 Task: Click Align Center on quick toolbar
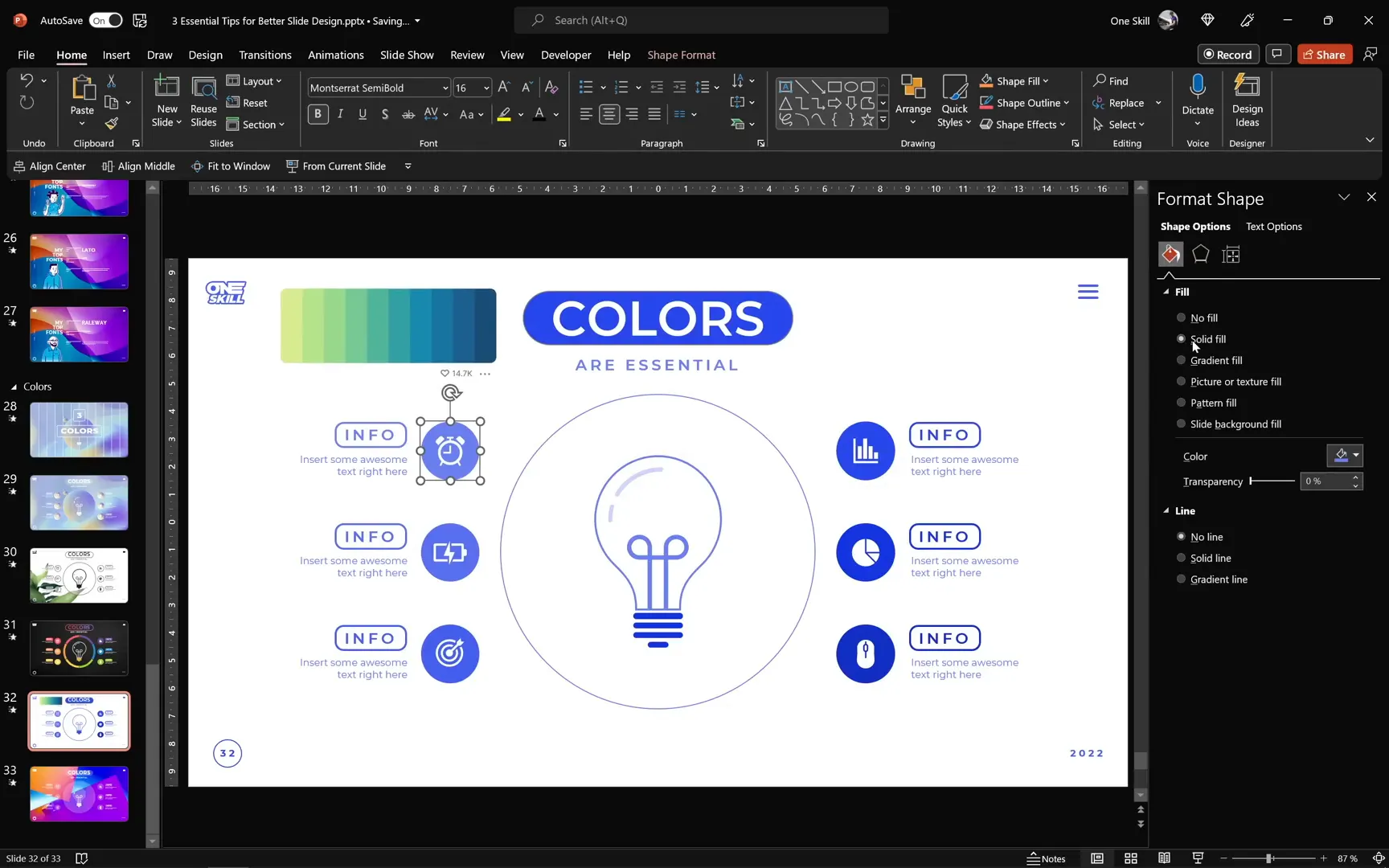click(x=49, y=166)
